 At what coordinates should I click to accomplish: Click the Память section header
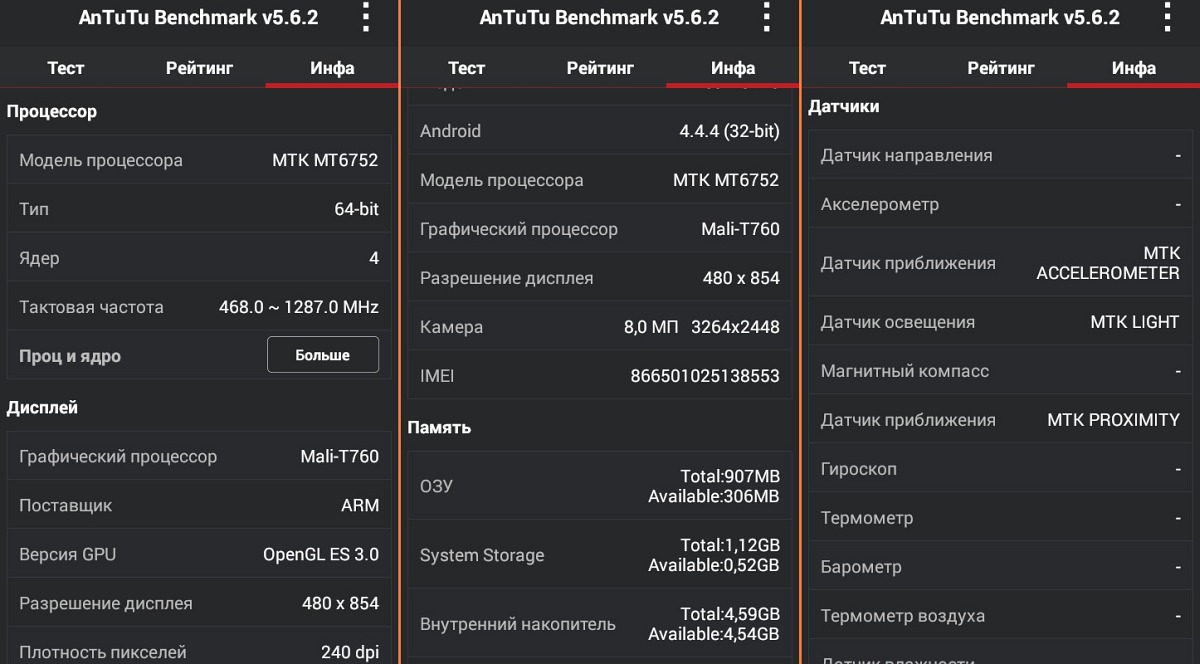point(439,428)
